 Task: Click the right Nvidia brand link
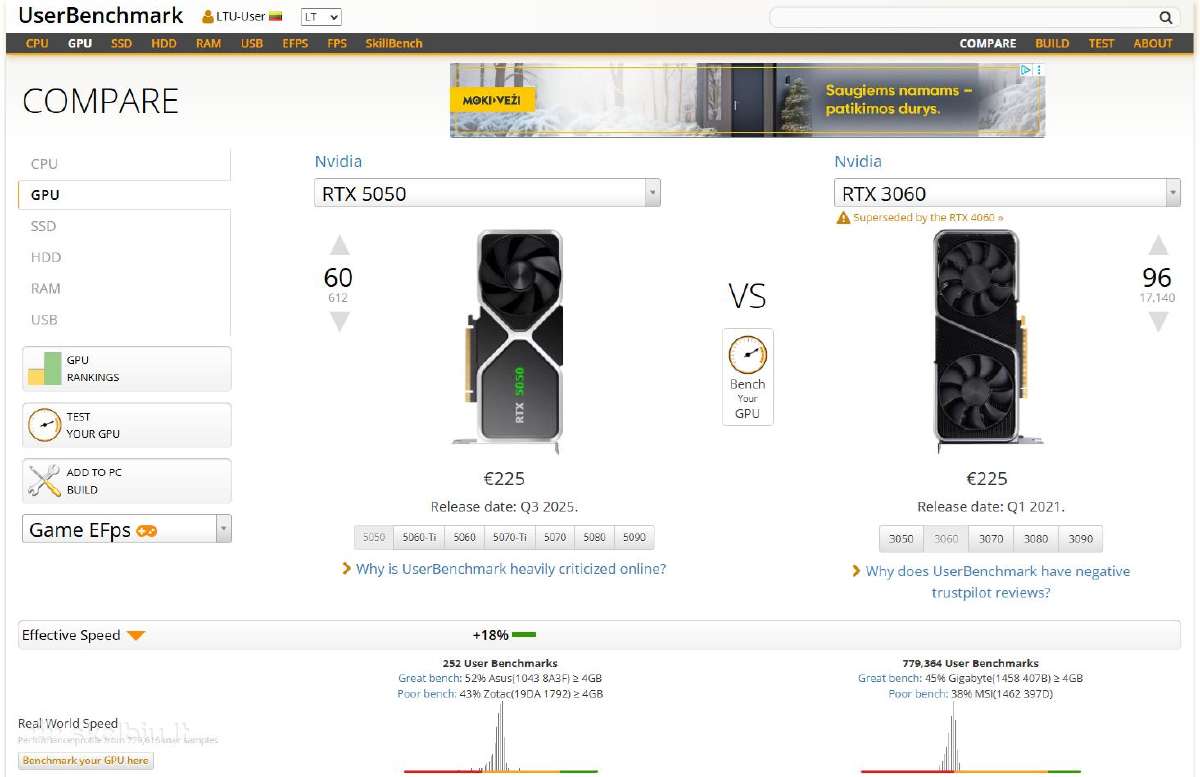[x=858, y=161]
